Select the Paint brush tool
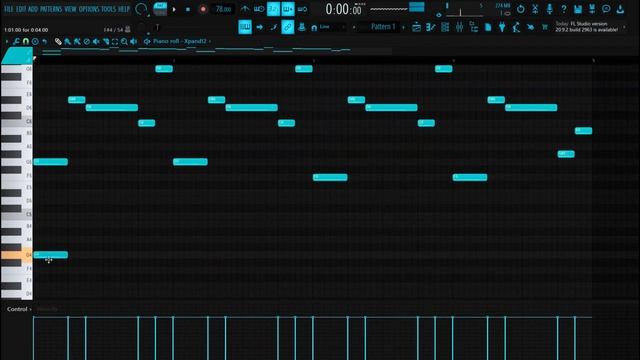 (68, 41)
